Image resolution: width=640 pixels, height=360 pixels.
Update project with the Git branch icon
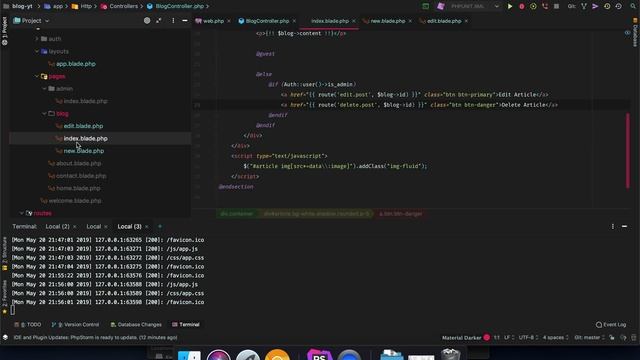584,6
